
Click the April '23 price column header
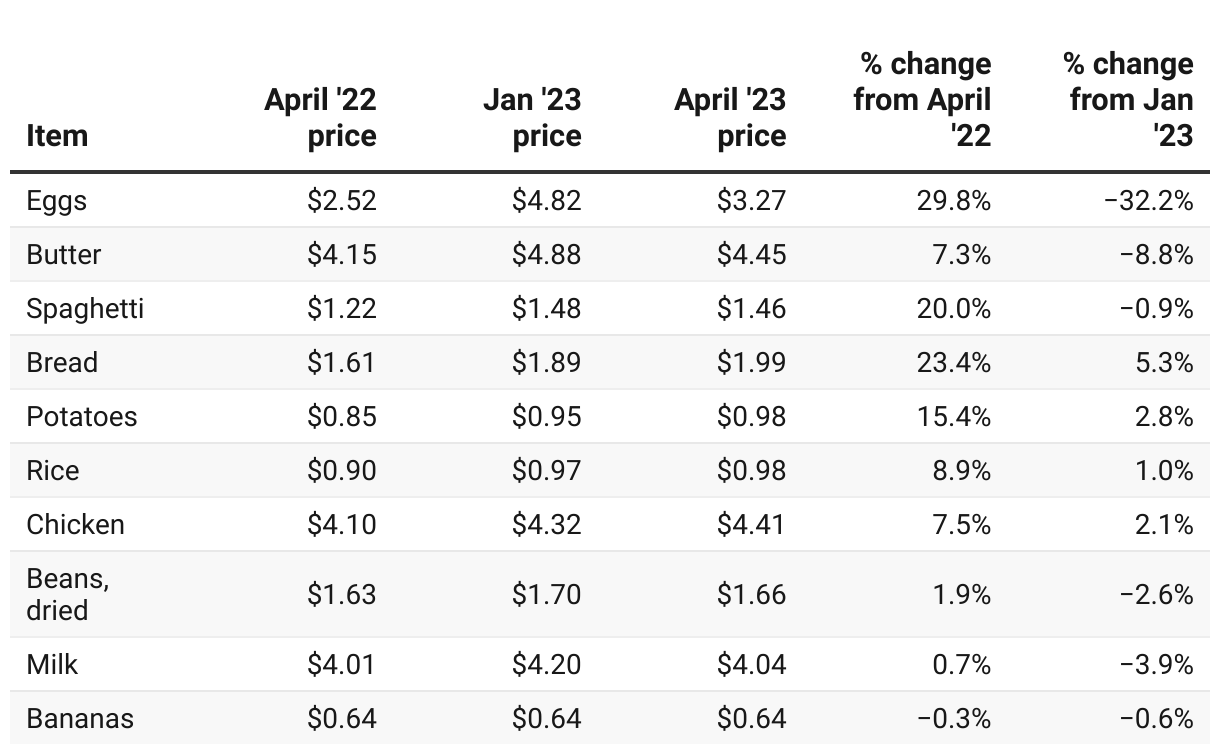730,118
